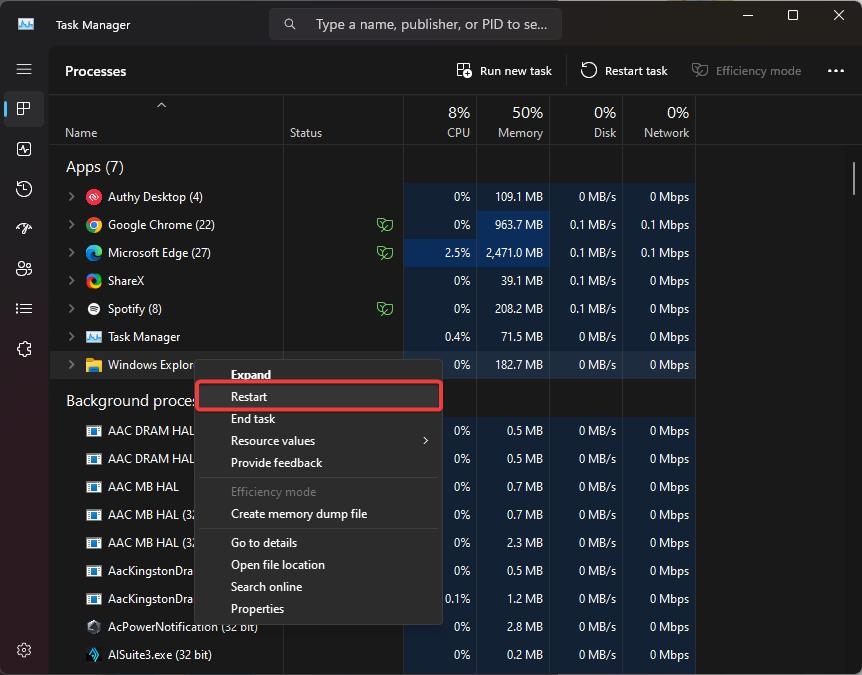Open App history sidebar icon

[x=24, y=189]
